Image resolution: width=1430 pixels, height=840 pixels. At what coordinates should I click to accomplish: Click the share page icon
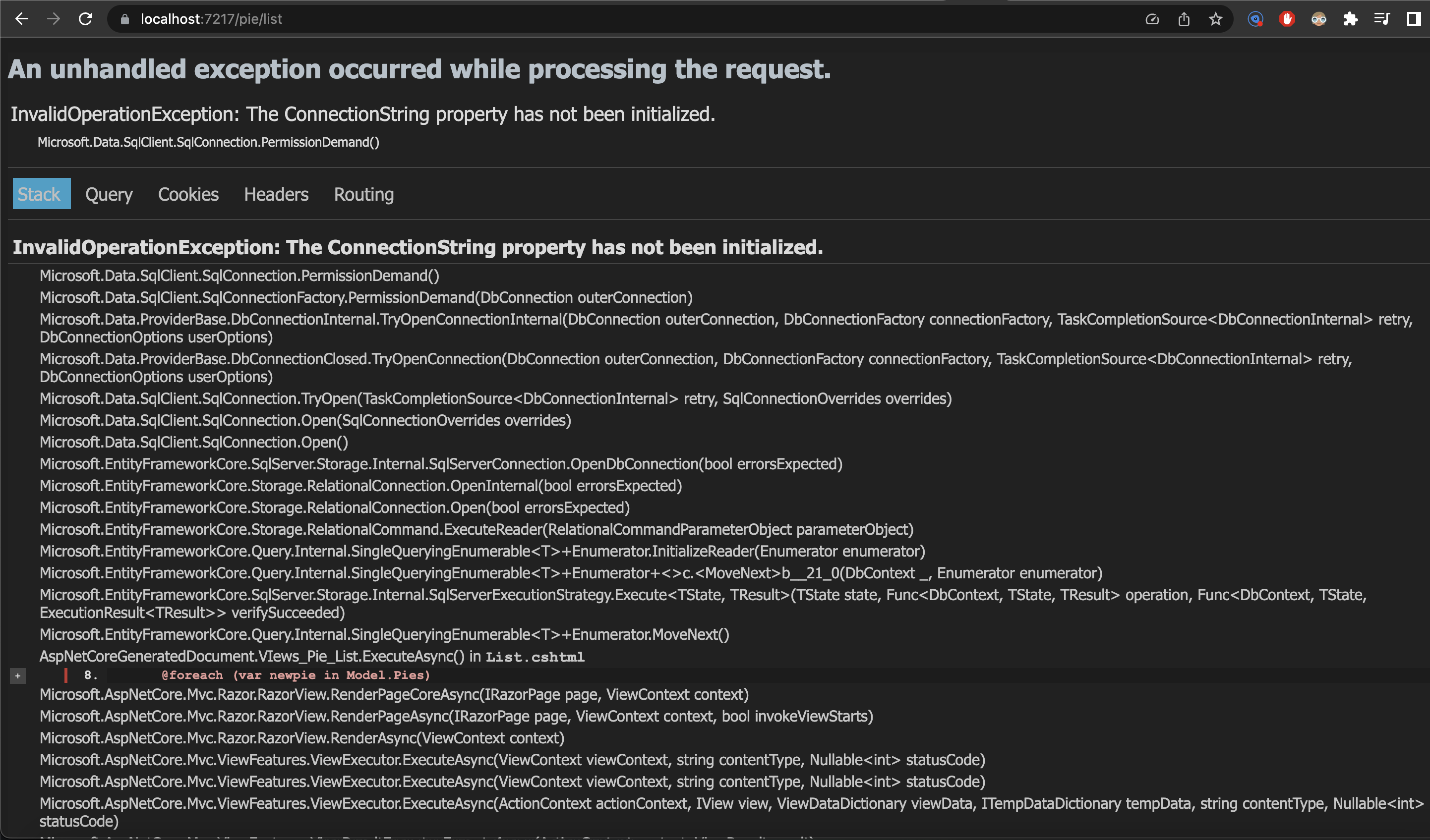(1184, 19)
